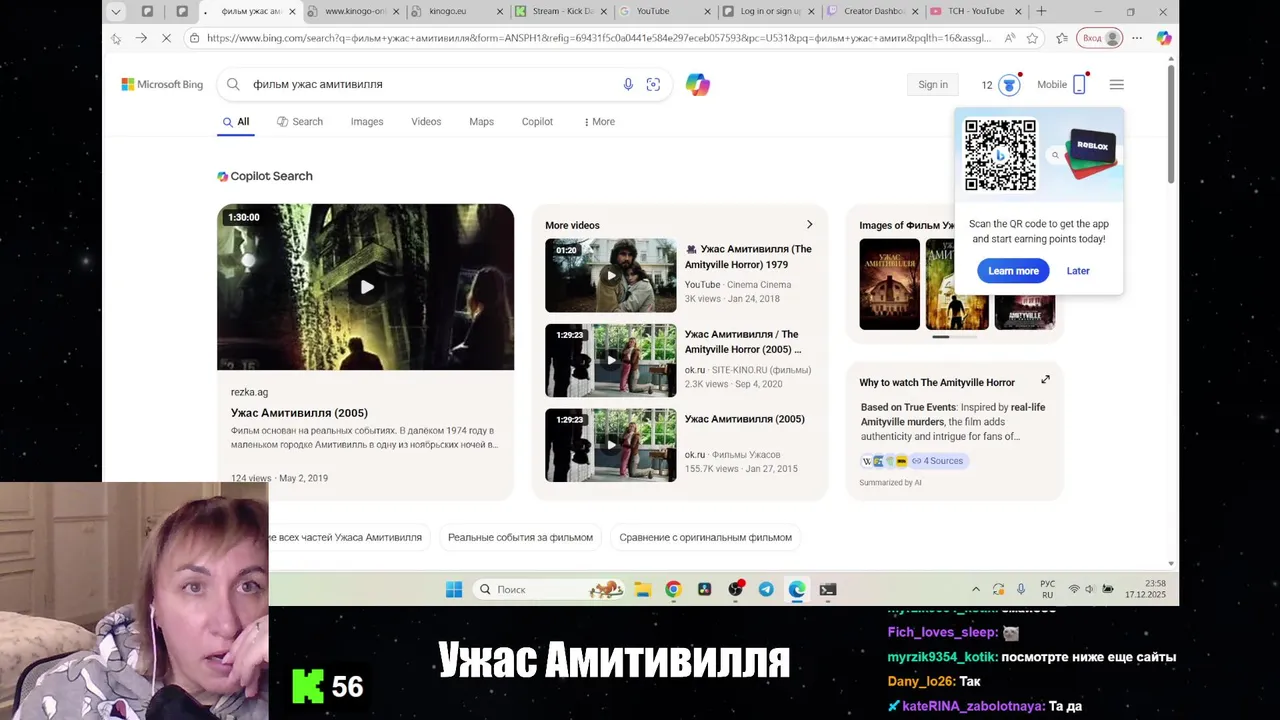The width and height of the screenshot is (1280, 720).
Task: Click the browser address bar
Action: point(598,38)
